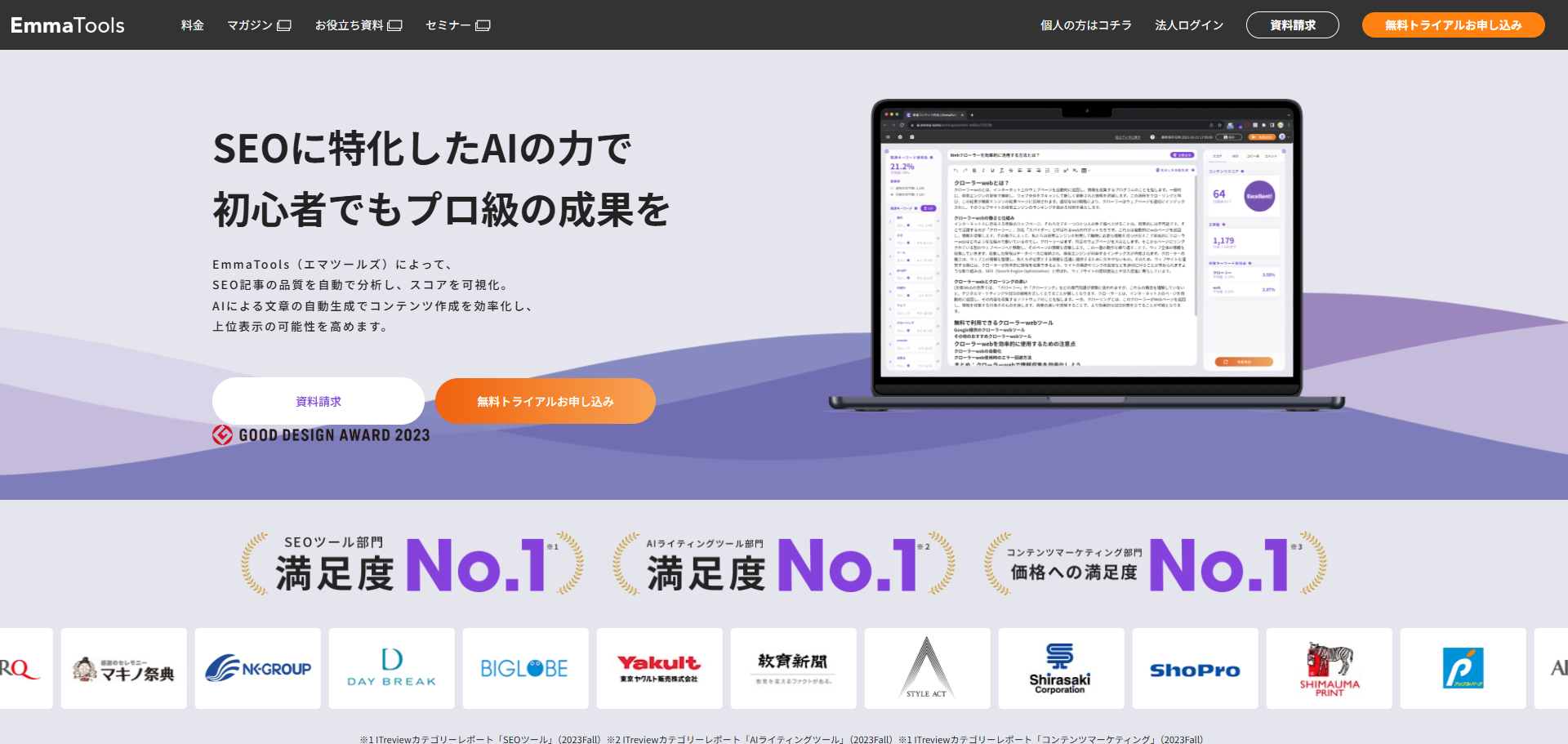Click the BIGLOBE logo card
The height and width of the screenshot is (744, 1568).
pos(526,668)
